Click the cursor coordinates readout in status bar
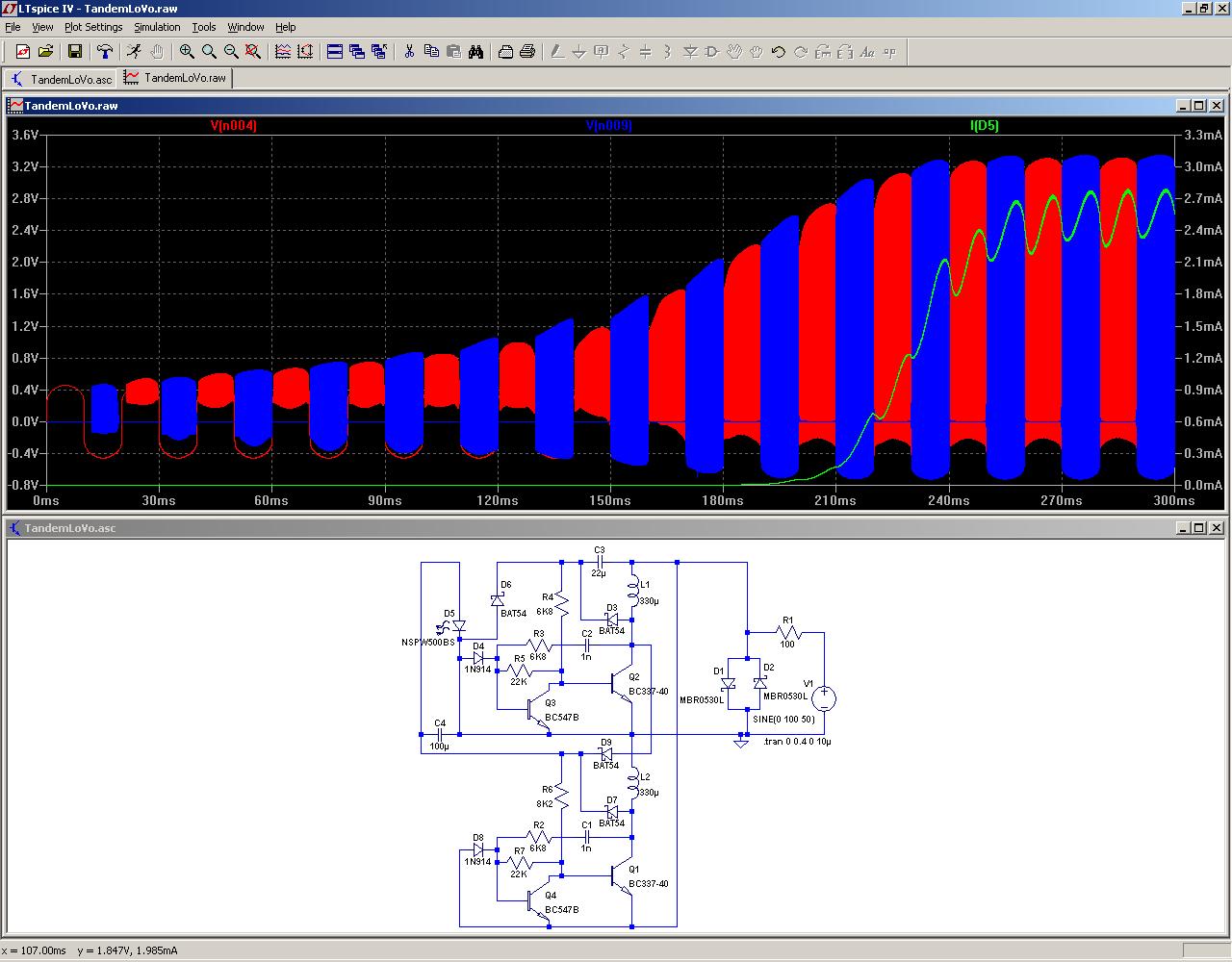The height and width of the screenshot is (962, 1232). pos(90,950)
